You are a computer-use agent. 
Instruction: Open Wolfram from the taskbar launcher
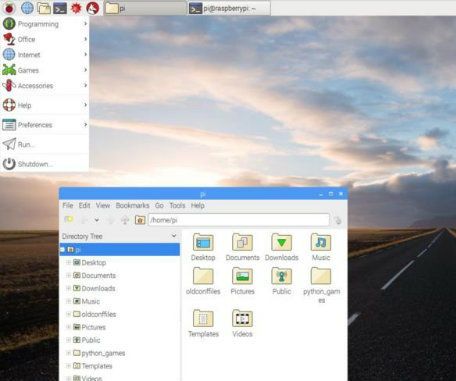tap(92, 8)
